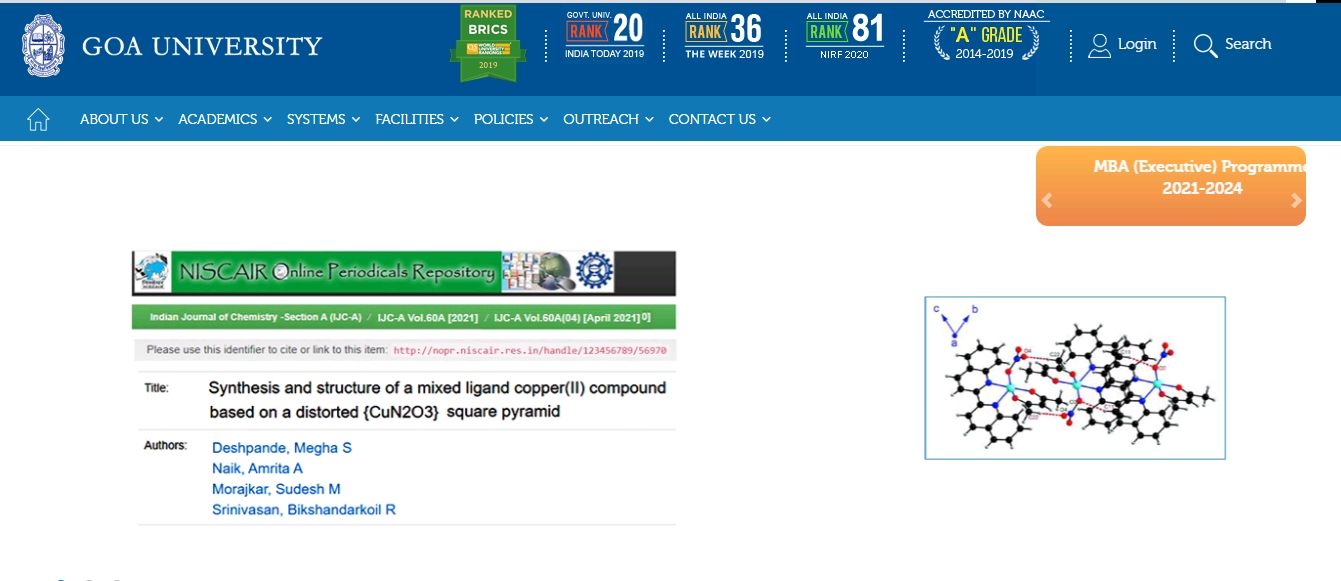Click The Week 2019 Rank 36 badge

click(725, 36)
